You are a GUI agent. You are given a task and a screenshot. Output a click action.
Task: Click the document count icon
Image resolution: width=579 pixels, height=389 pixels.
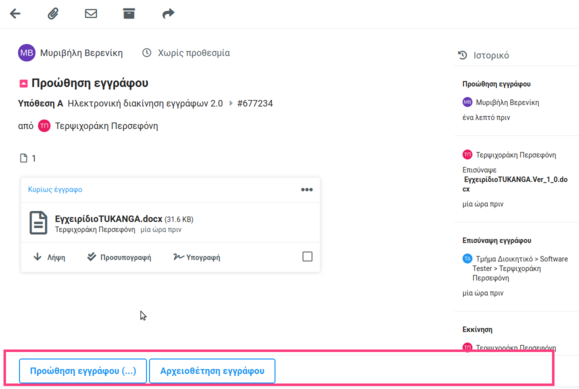click(x=24, y=158)
